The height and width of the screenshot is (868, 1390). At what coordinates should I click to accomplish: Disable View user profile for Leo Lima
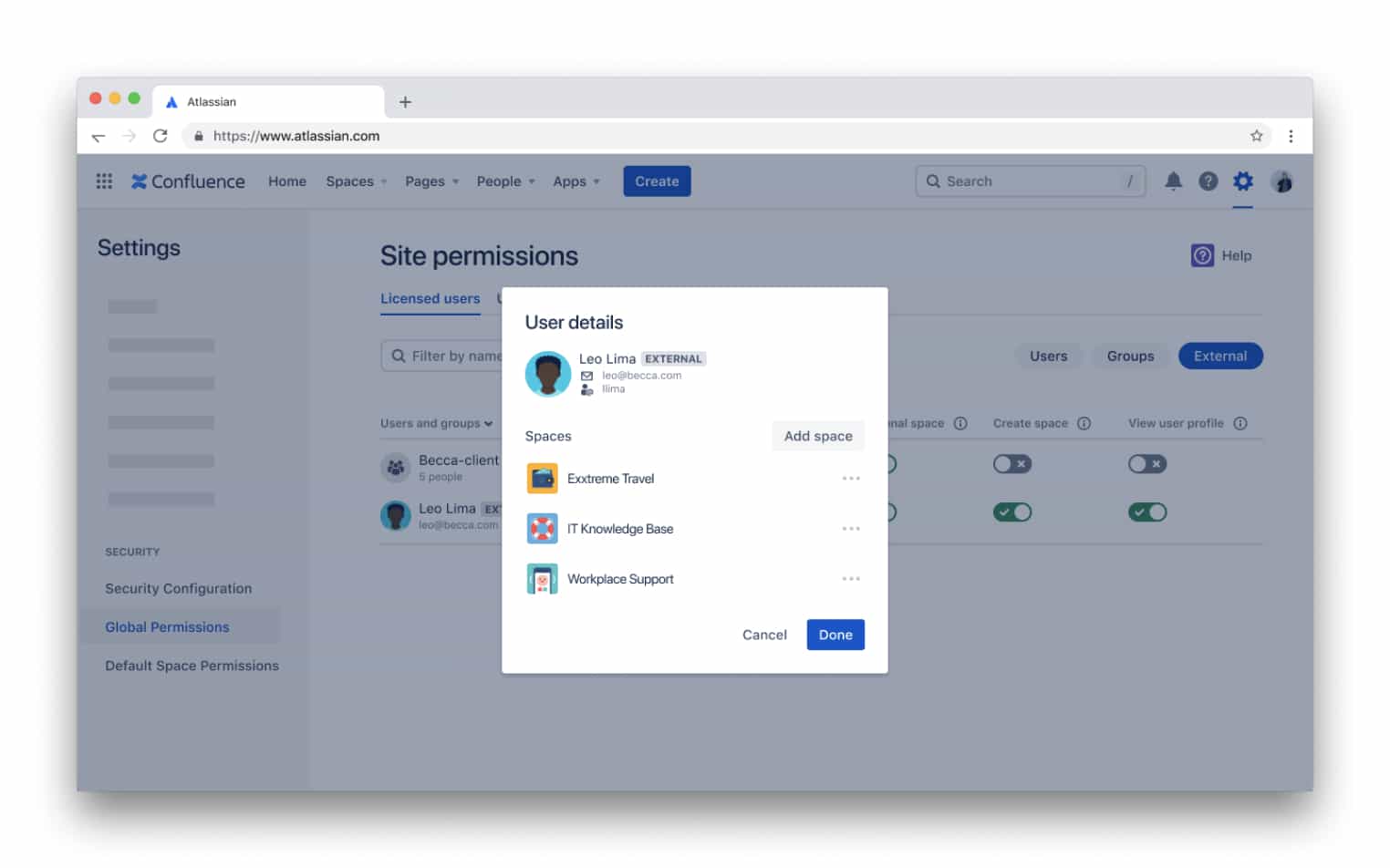click(1147, 511)
